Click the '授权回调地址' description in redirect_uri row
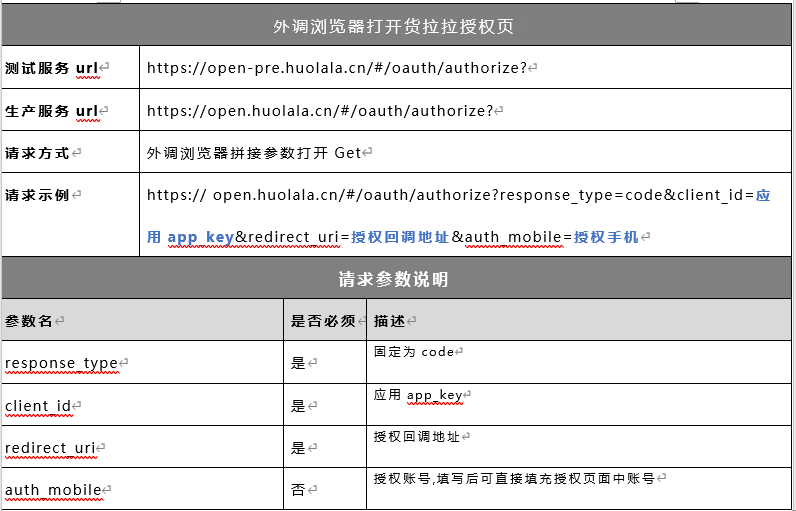796x511 pixels. click(417, 437)
